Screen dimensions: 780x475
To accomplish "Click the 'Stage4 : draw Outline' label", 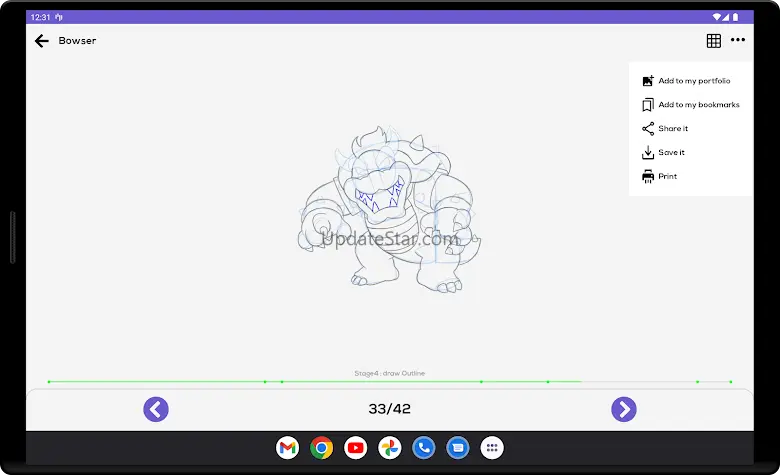I will (390, 373).
